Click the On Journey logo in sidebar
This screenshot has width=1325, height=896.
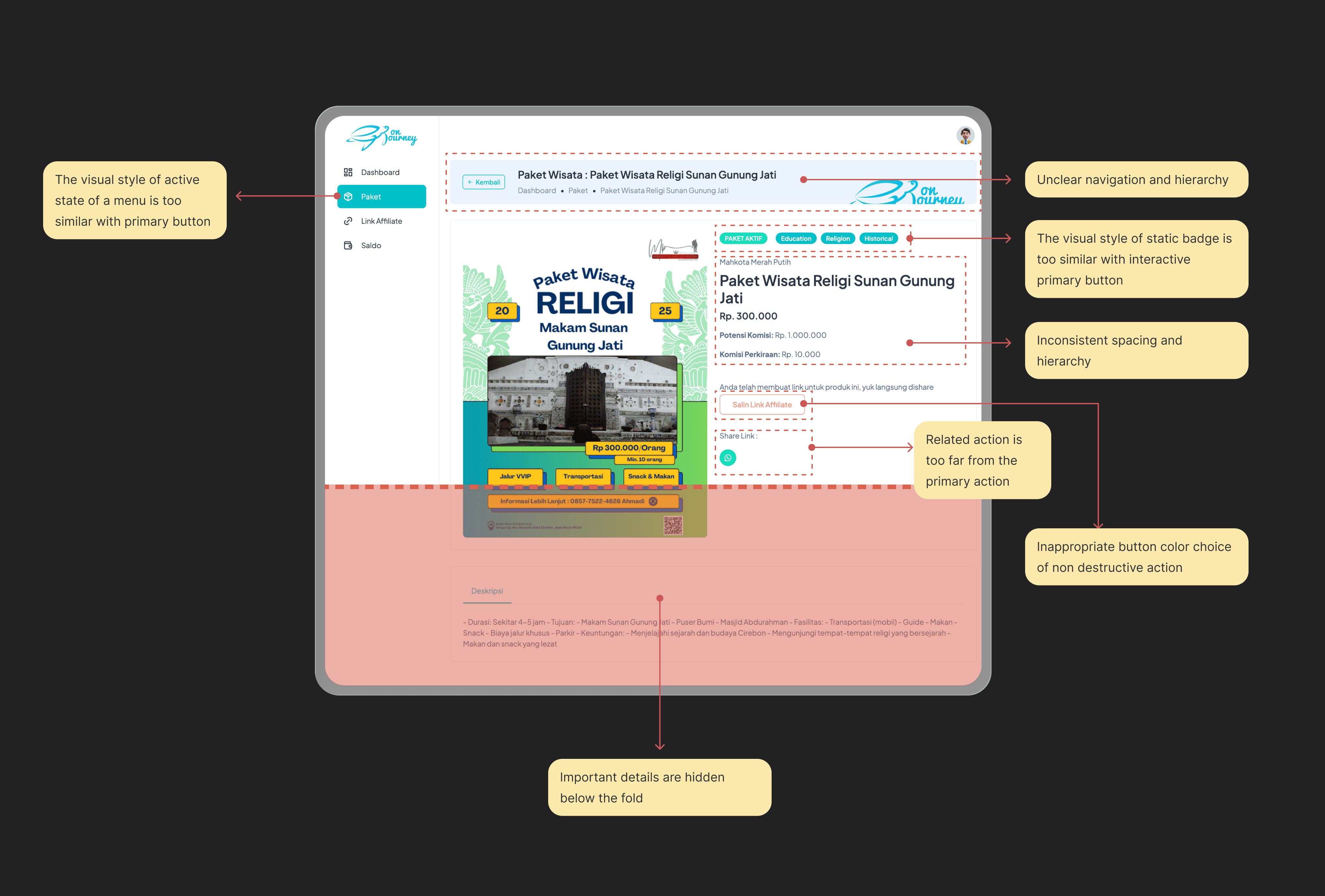(382, 137)
